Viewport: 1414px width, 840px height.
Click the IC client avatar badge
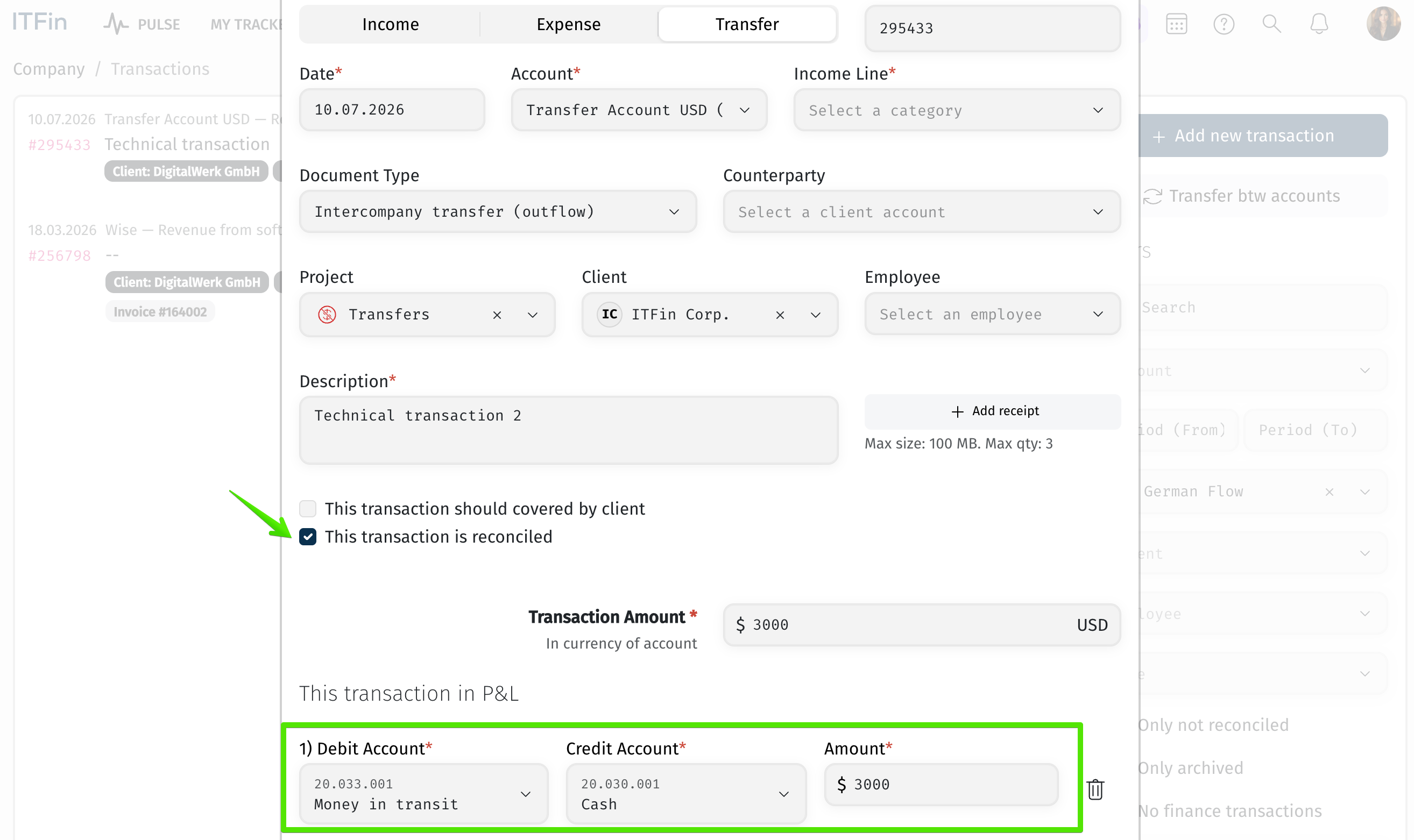click(609, 314)
